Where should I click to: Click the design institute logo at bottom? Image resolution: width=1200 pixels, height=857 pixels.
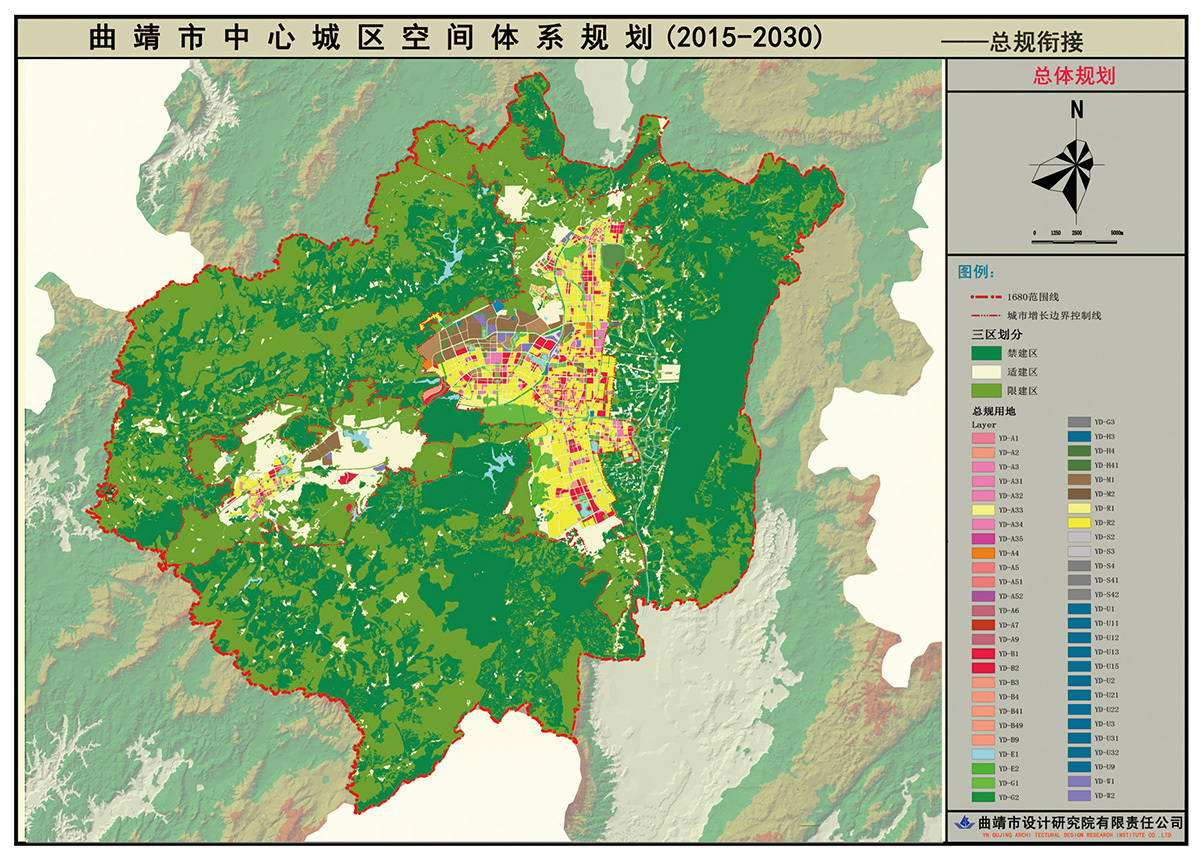pyautogui.click(x=963, y=822)
